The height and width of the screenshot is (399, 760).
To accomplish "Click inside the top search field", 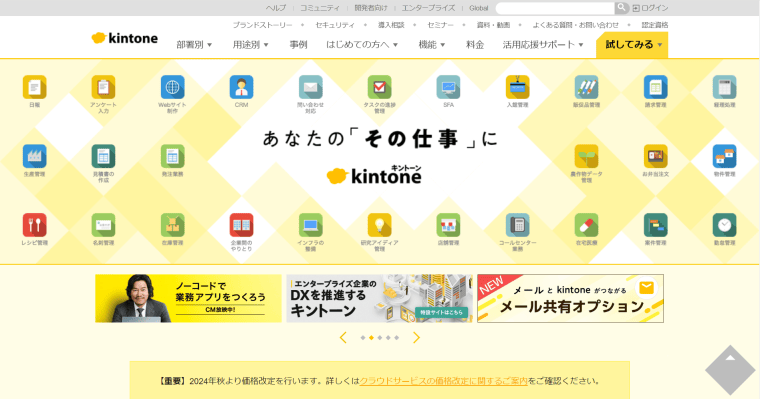I will tap(555, 8).
